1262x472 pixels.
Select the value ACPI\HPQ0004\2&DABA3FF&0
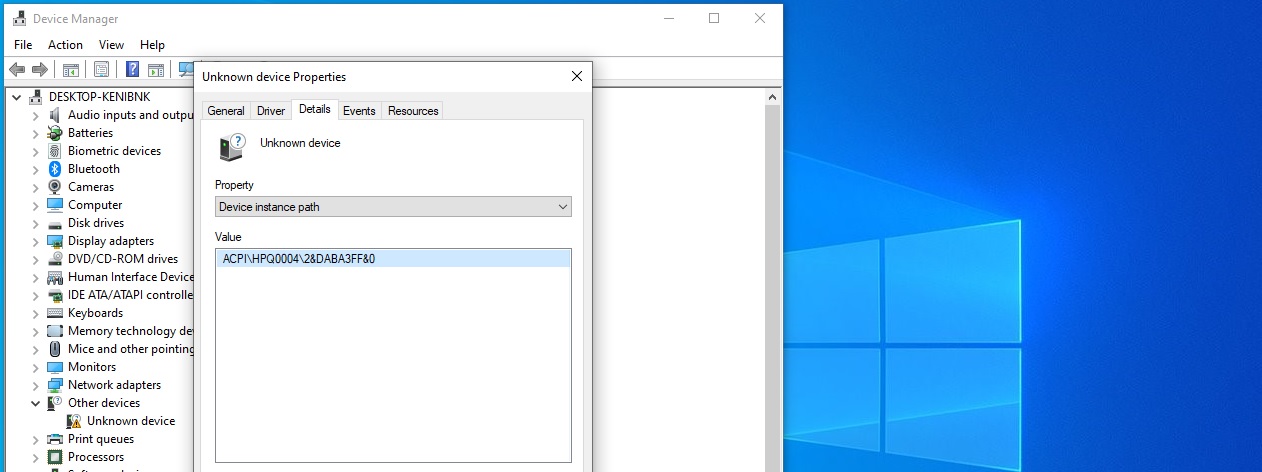coord(393,259)
